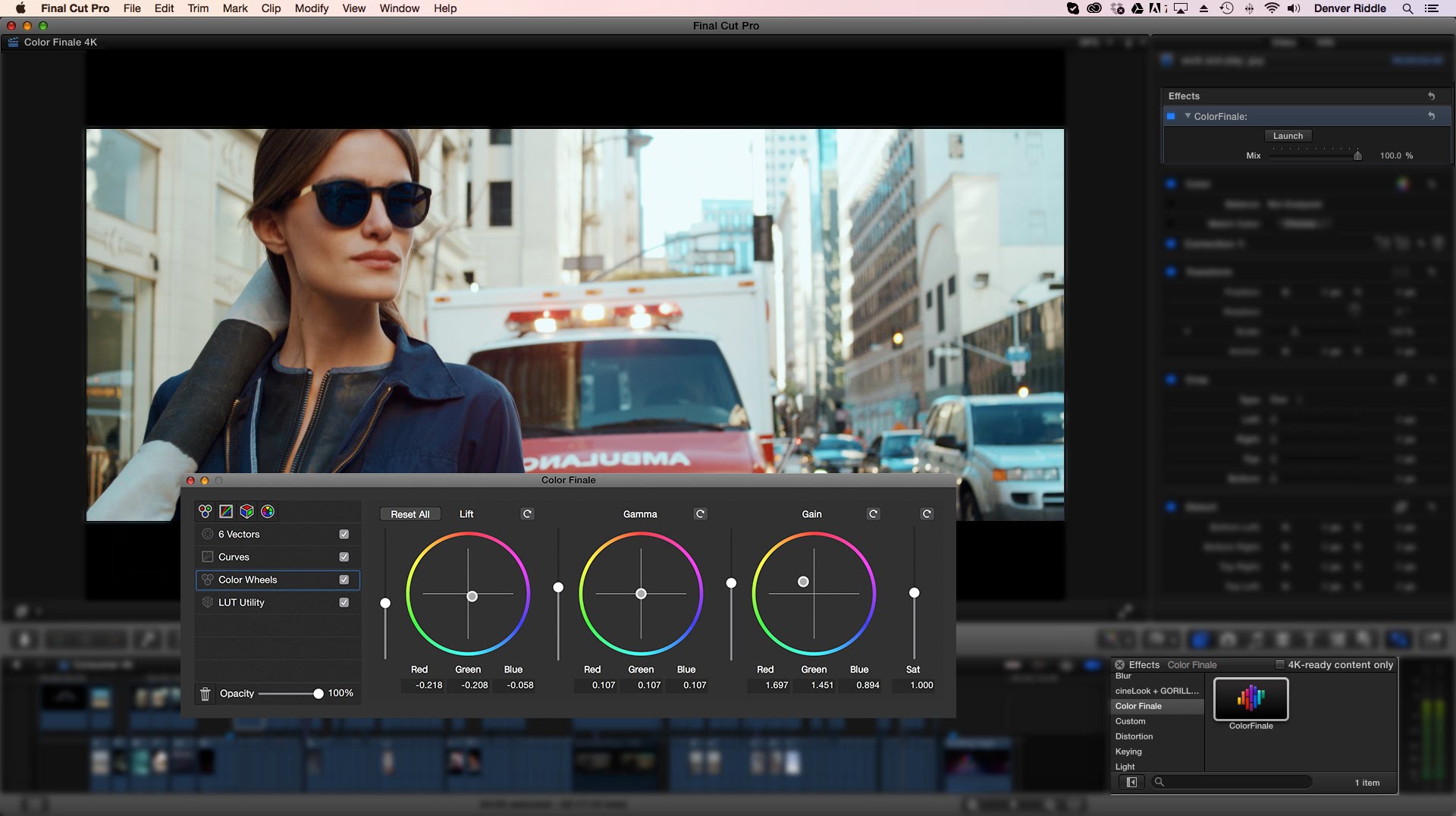Click the Lift luminance slider handle

click(385, 603)
